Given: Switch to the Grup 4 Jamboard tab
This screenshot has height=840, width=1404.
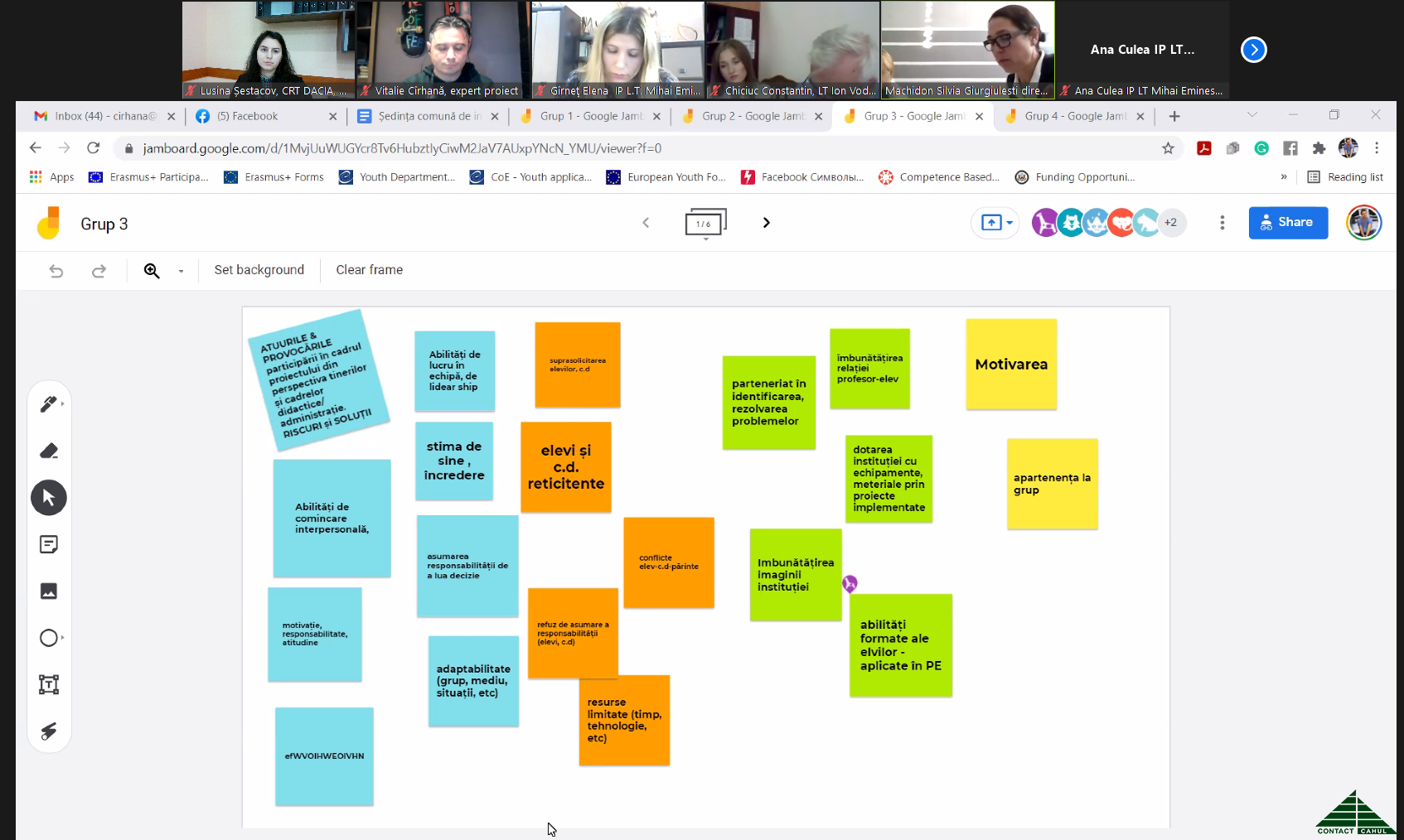Looking at the screenshot, I should point(1074,116).
